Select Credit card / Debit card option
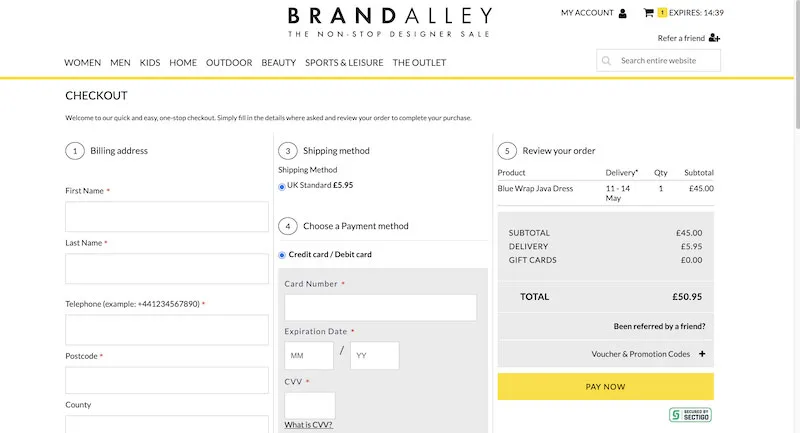The height and width of the screenshot is (433, 800). pos(282,255)
